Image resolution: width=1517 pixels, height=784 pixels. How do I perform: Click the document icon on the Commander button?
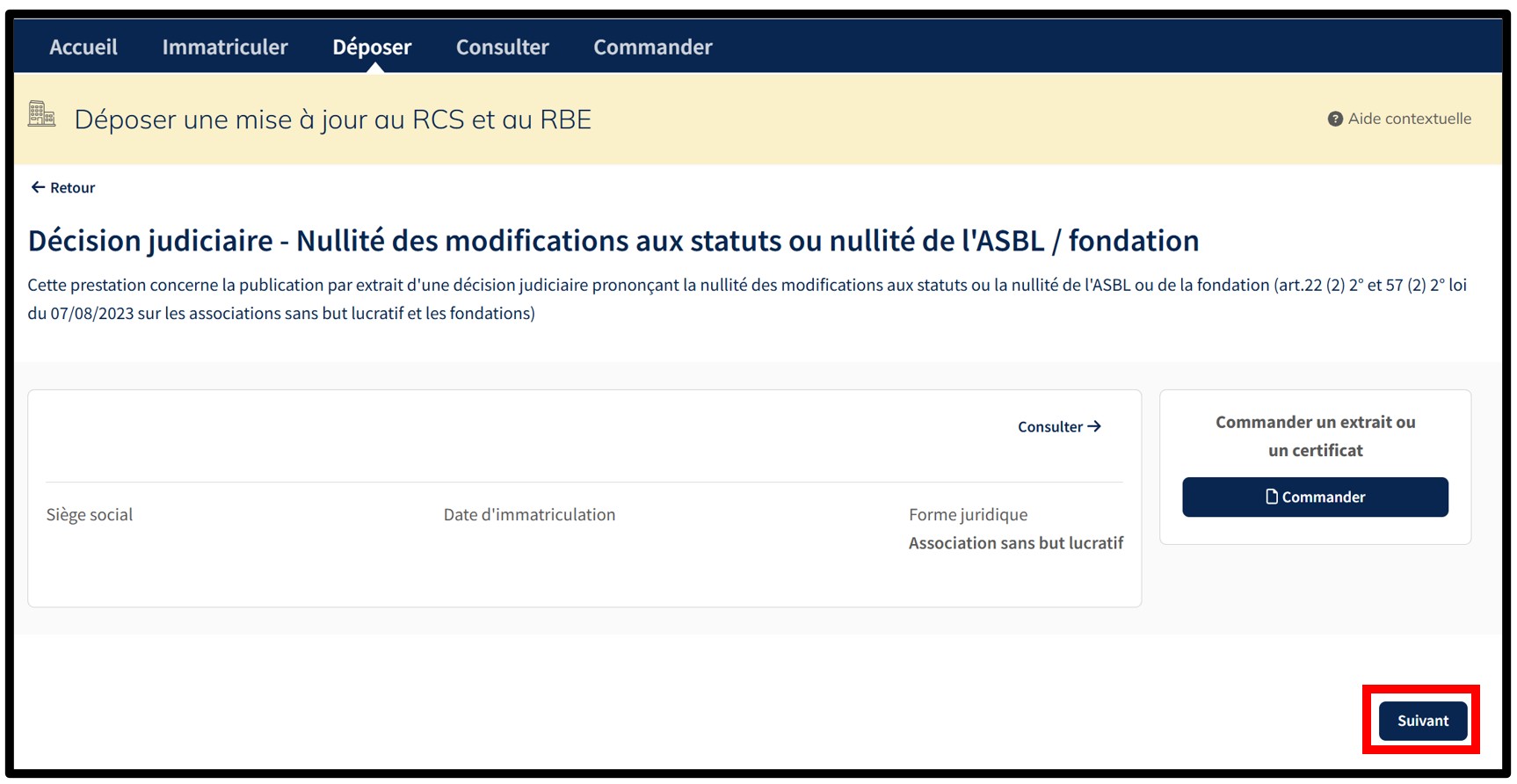[1271, 497]
